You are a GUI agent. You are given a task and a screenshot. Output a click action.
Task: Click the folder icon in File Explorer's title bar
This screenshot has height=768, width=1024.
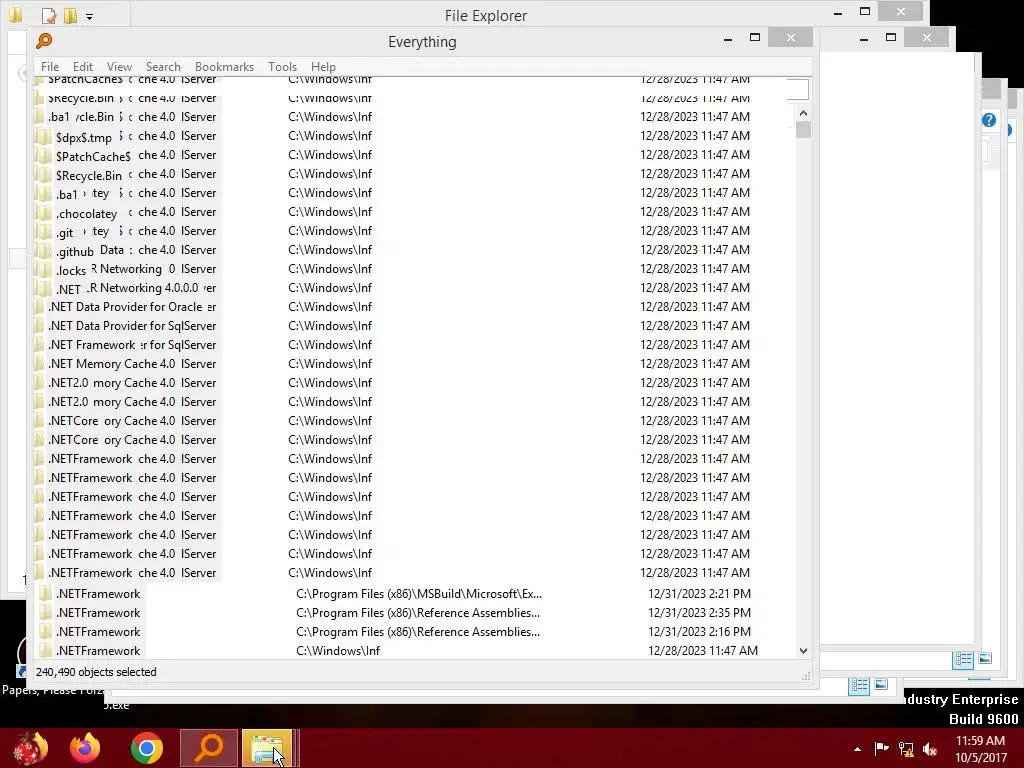coord(14,14)
